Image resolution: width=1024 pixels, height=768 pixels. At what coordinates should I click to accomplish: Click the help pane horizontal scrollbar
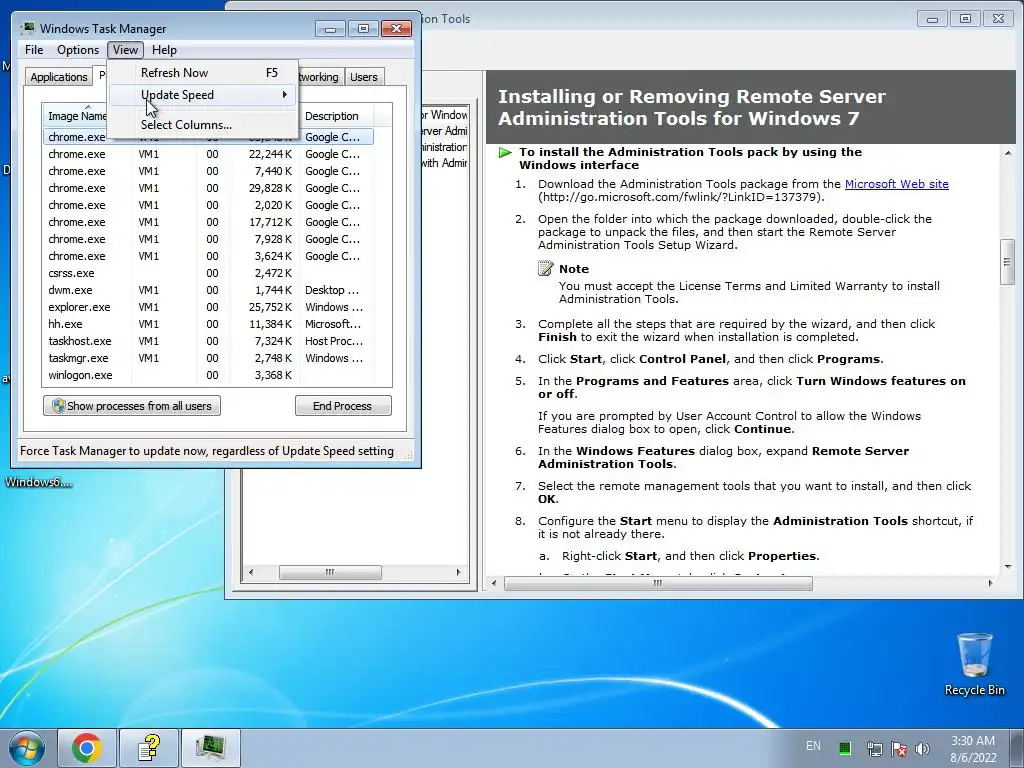coord(658,583)
